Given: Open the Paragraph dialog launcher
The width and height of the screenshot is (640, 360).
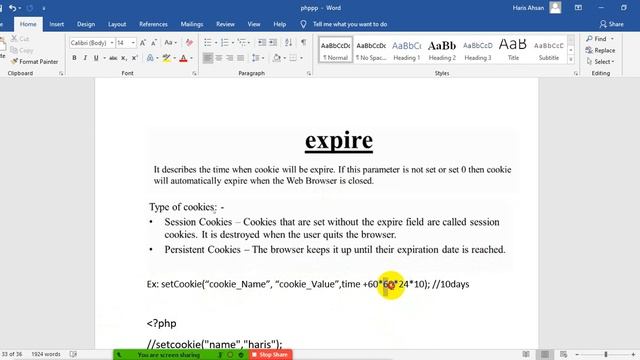Looking at the screenshot, I should pyautogui.click(x=309, y=73).
